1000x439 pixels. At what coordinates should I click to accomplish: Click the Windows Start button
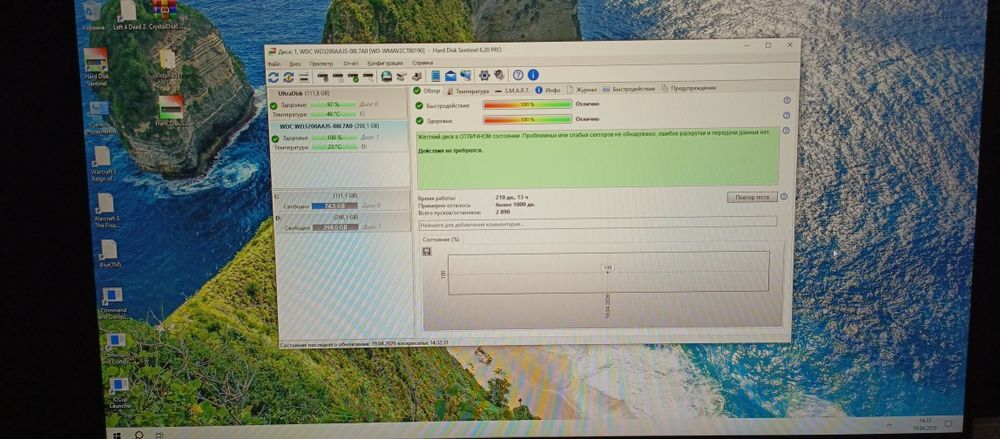coord(115,434)
